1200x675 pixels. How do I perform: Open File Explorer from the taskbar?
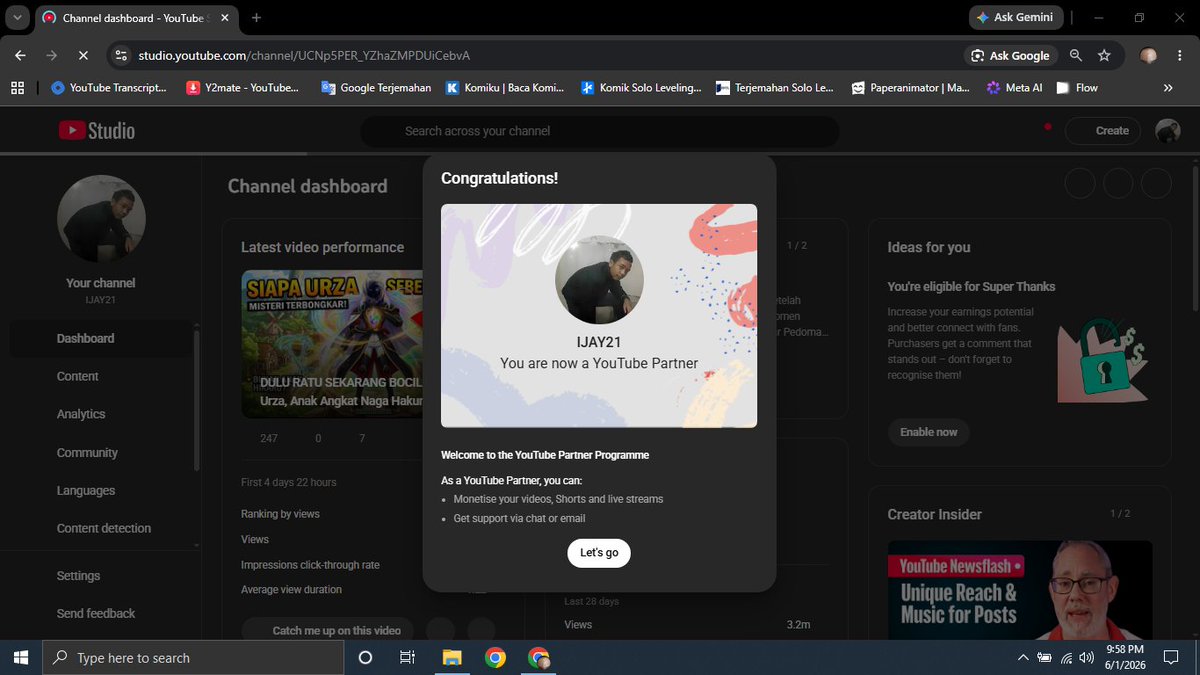click(452, 657)
